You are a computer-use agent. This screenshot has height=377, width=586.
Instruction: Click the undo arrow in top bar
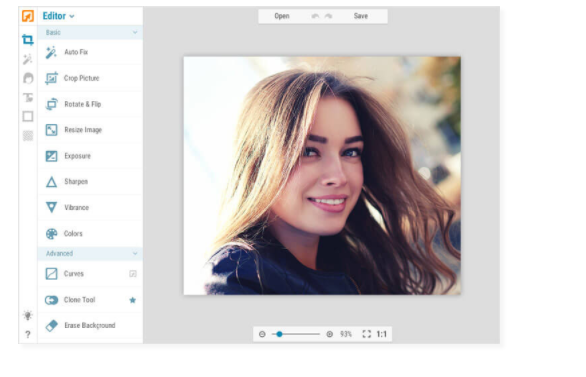(315, 16)
